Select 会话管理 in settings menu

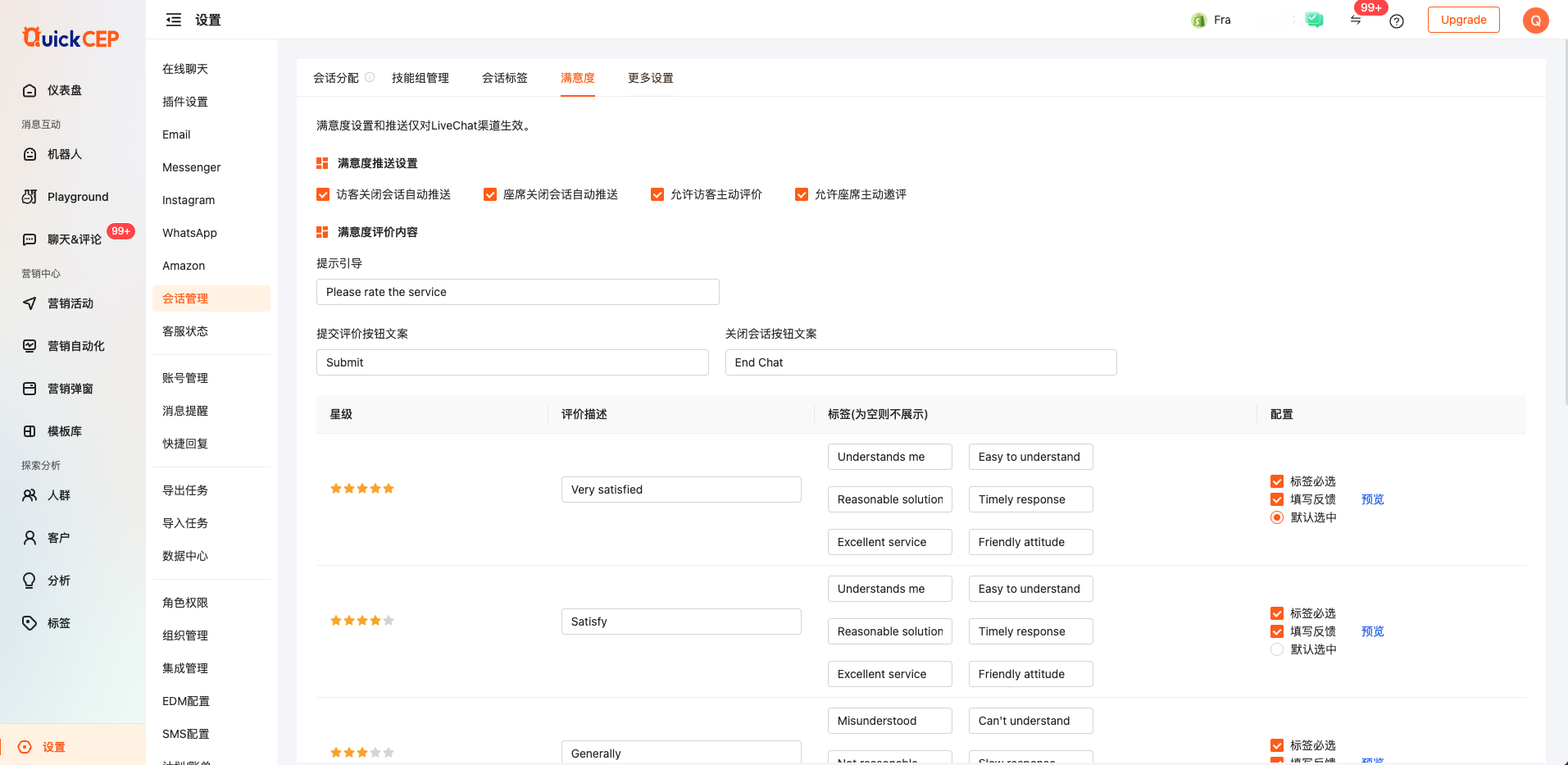(x=211, y=298)
